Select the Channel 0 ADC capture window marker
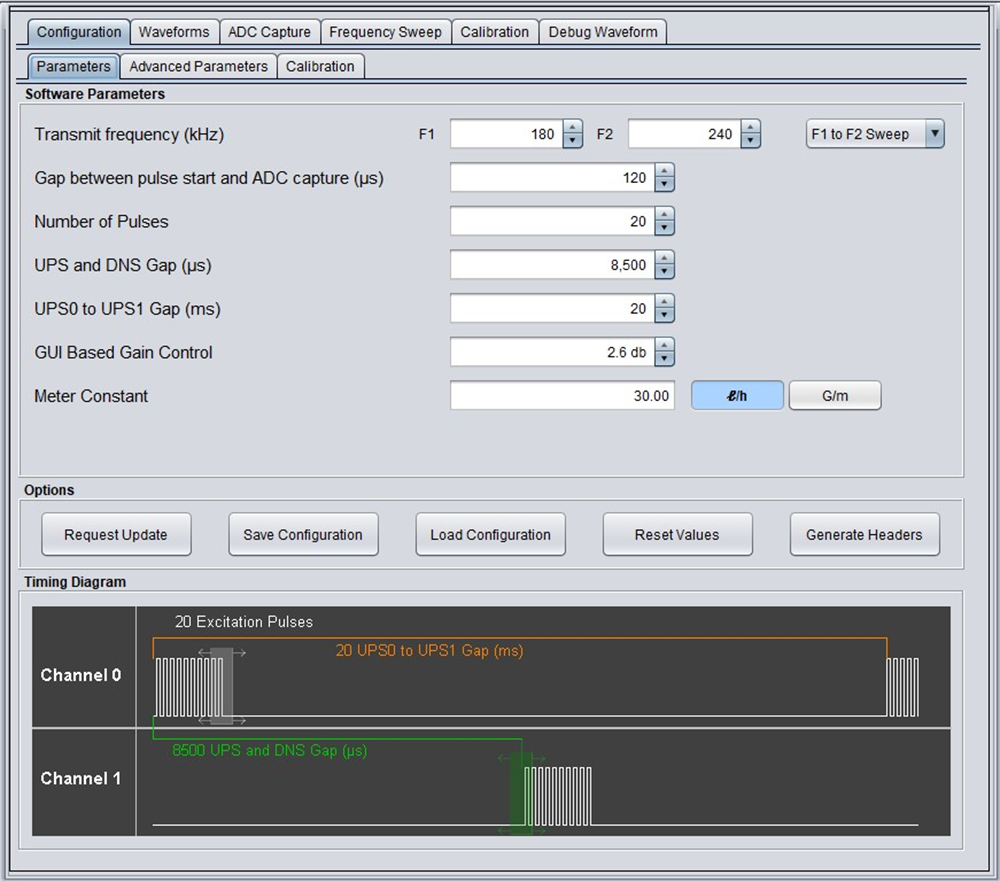 tap(222, 686)
